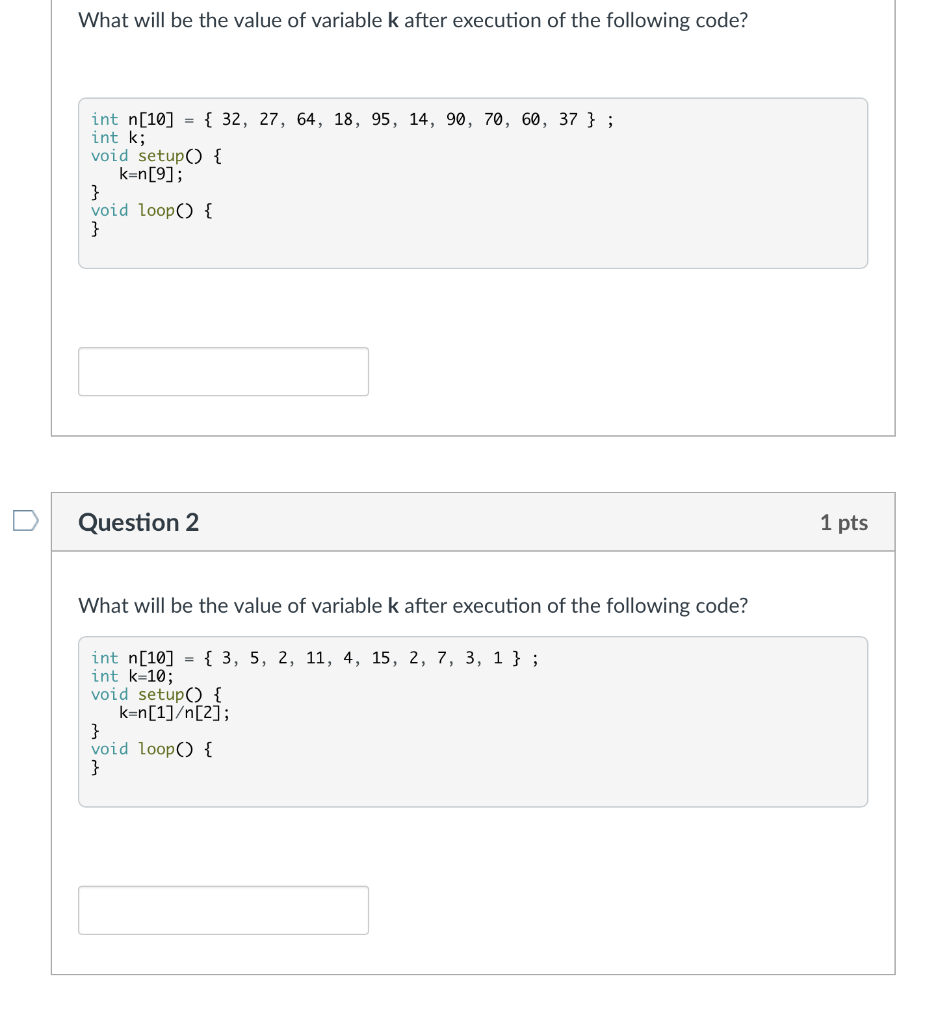Click the bold k in the Question 2 prompt

[x=393, y=605]
